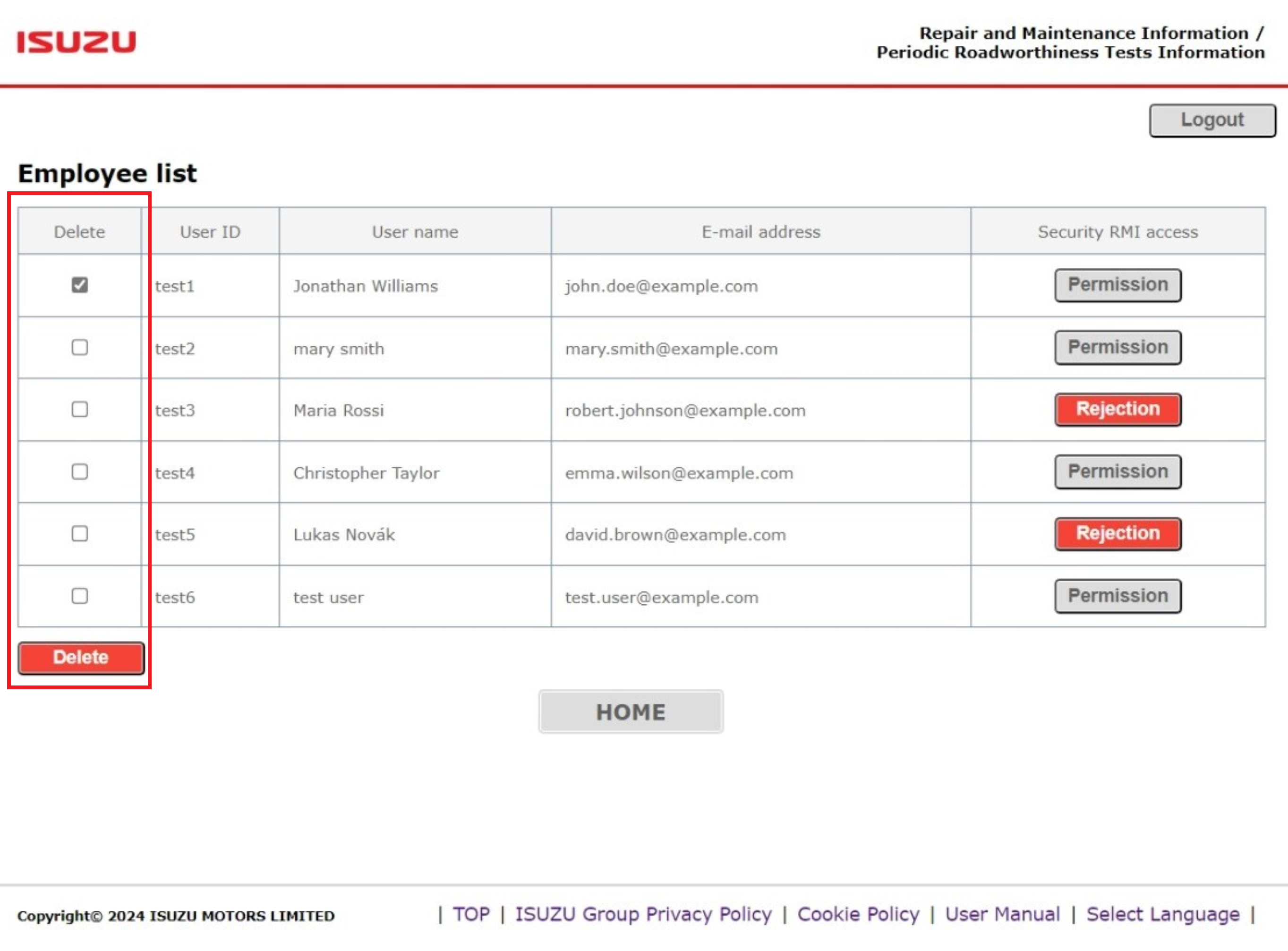1288x951 pixels.
Task: Tick the delete checkbox for test user
Action: 79,596
